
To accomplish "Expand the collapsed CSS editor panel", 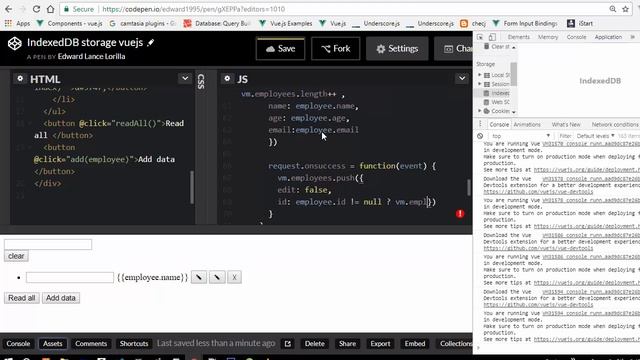I will click(x=201, y=81).
